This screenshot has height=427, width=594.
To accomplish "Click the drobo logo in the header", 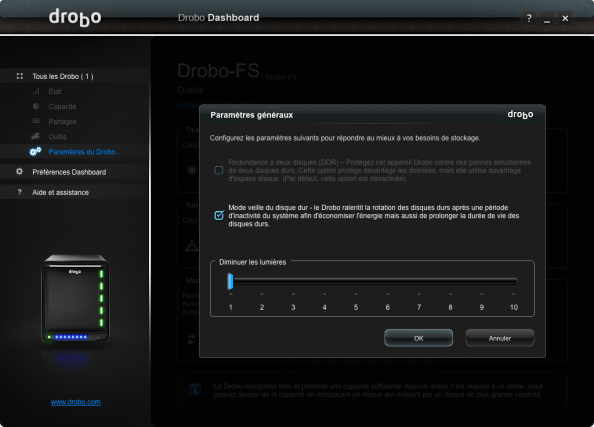I will pyautogui.click(x=75, y=17).
